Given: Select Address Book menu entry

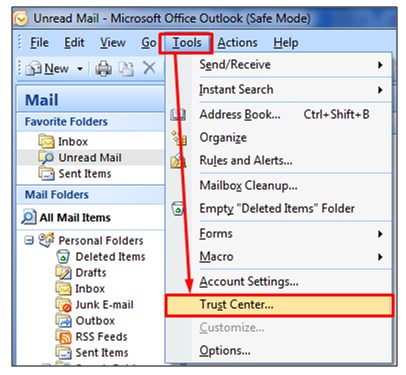Looking at the screenshot, I should [x=279, y=114].
